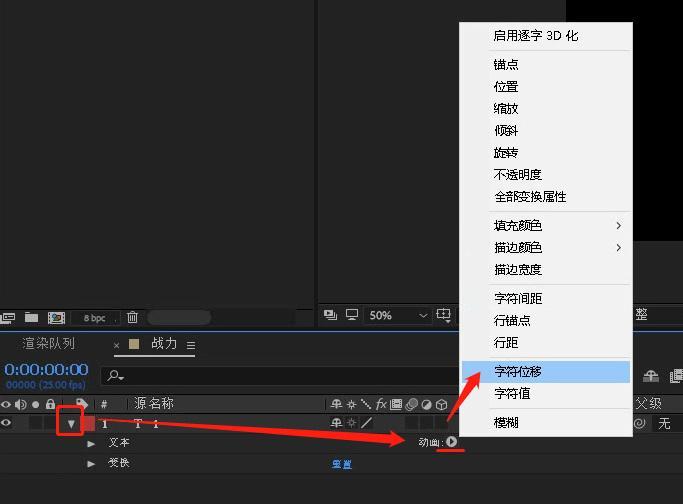Screen dimensions: 683x504
Task: Toggle shy layers hide icon in timeline
Action: click(651, 375)
